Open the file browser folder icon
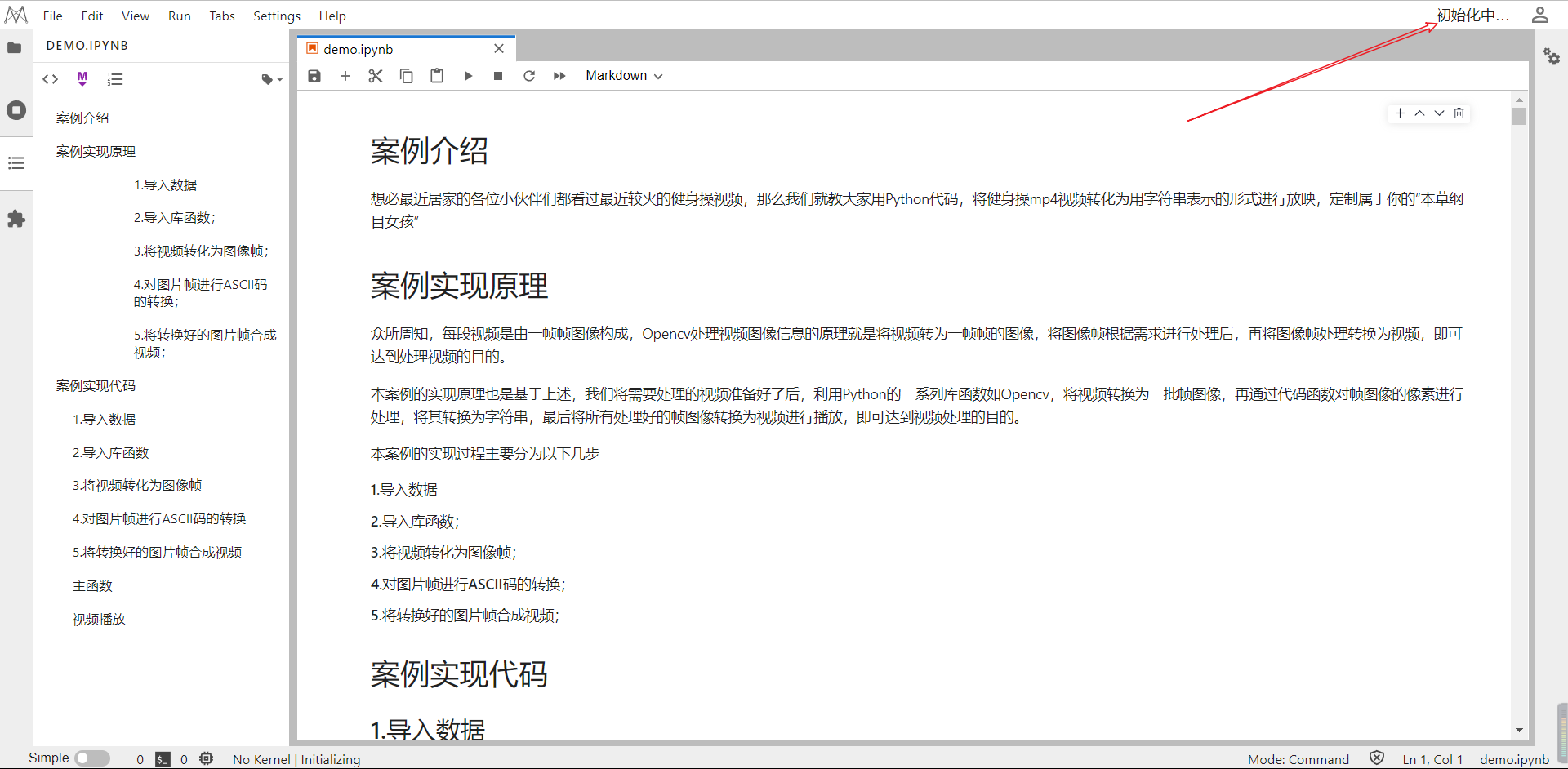This screenshot has width=1568, height=769. click(x=15, y=48)
